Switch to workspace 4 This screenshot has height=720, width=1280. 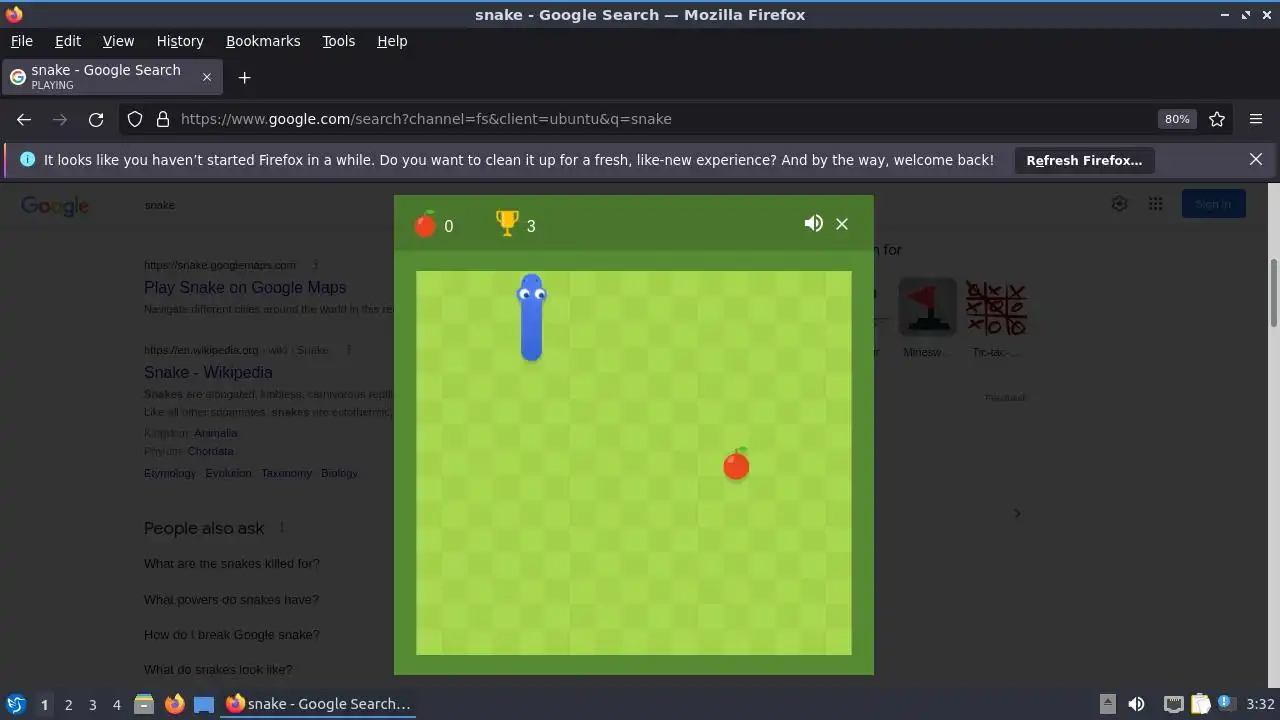116,705
